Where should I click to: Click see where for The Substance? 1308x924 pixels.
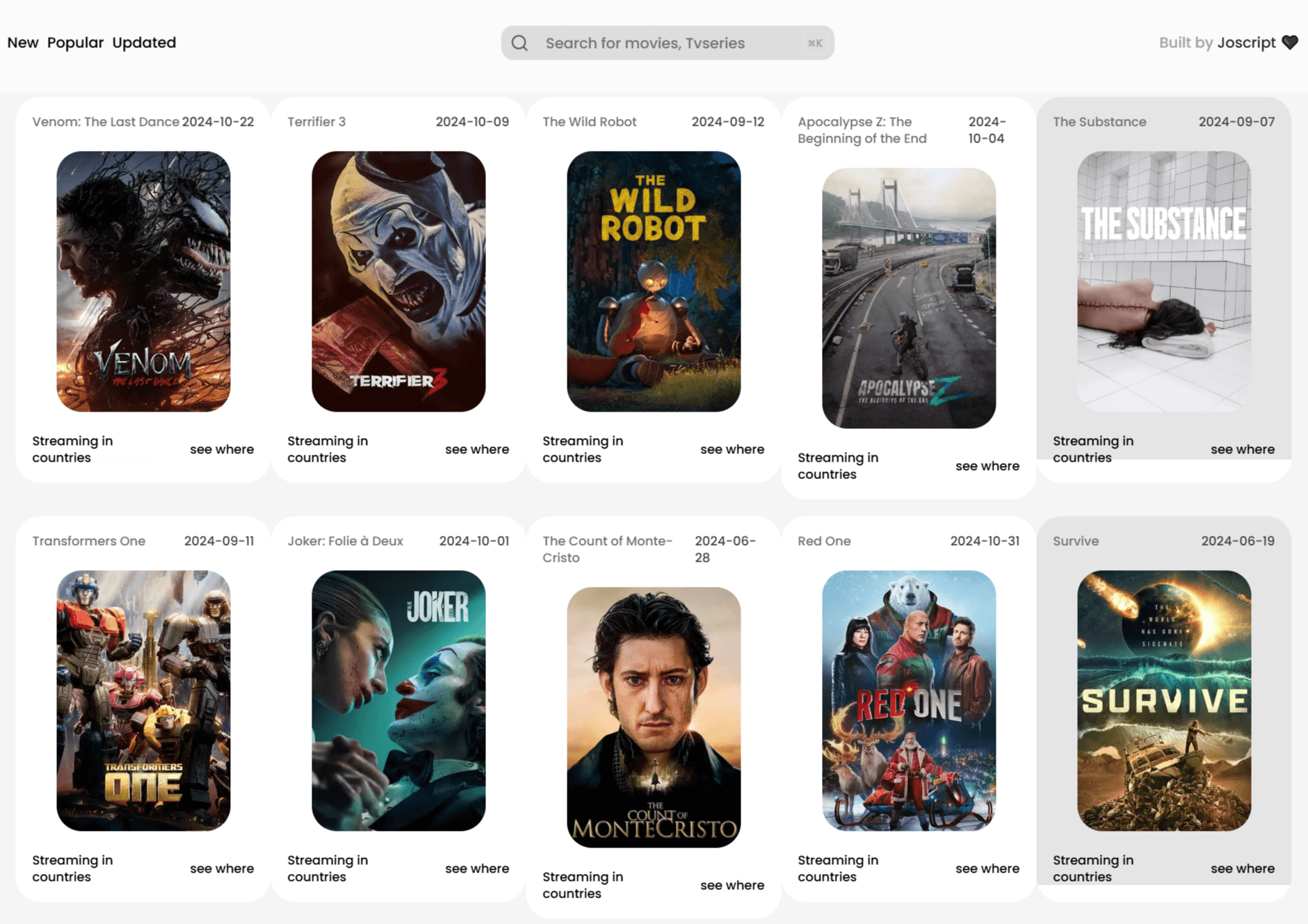pyautogui.click(x=1243, y=449)
